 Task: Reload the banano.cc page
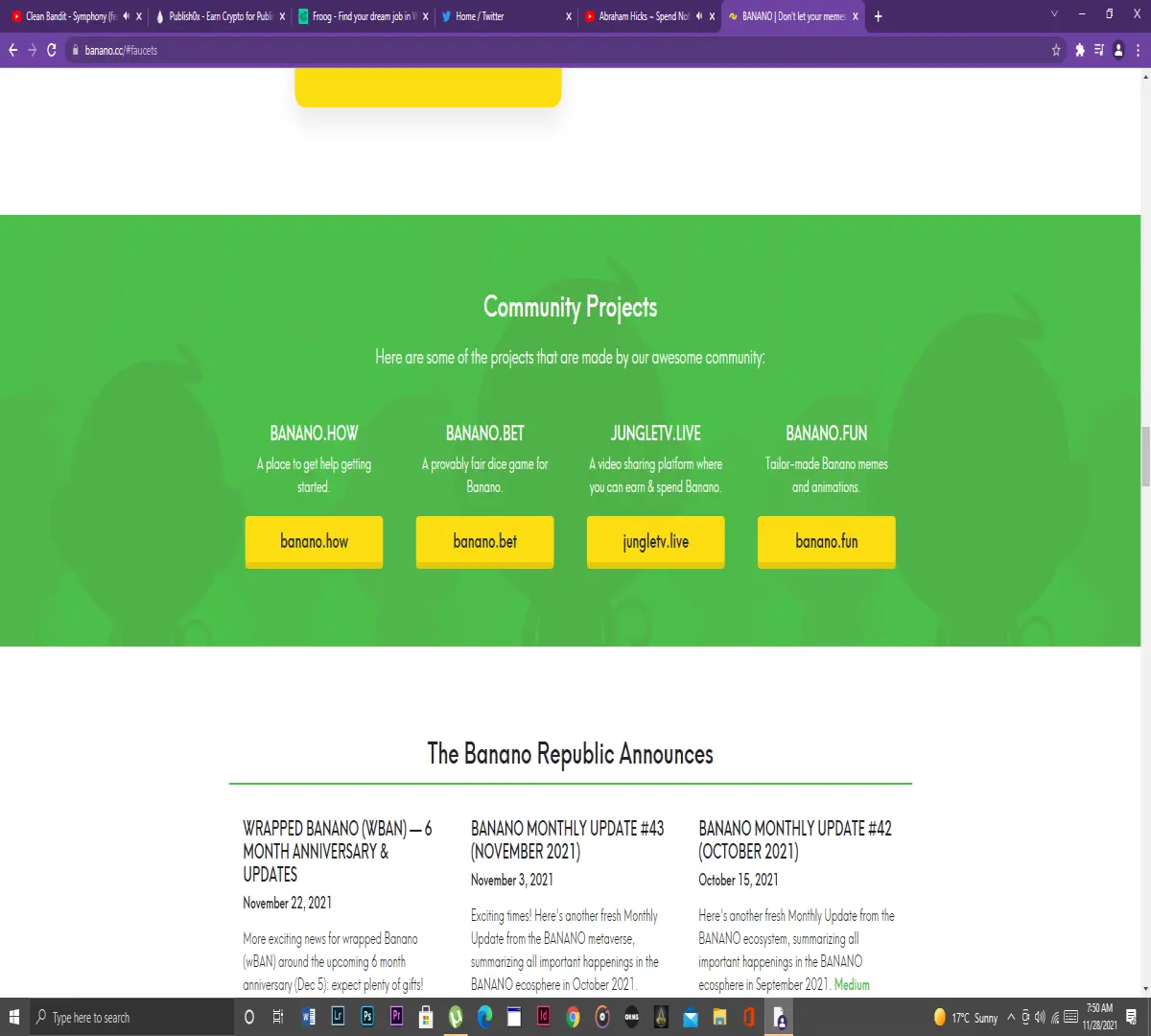click(52, 50)
